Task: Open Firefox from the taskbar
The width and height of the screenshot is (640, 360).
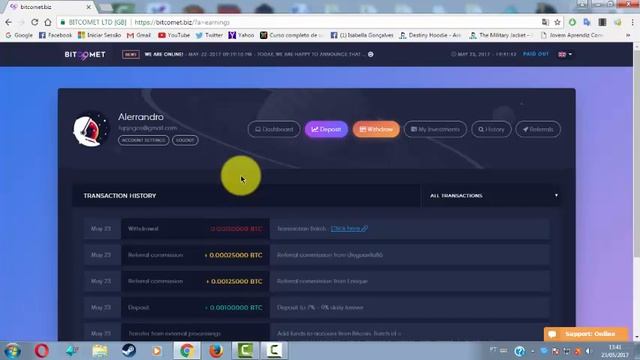Action: tap(216, 351)
